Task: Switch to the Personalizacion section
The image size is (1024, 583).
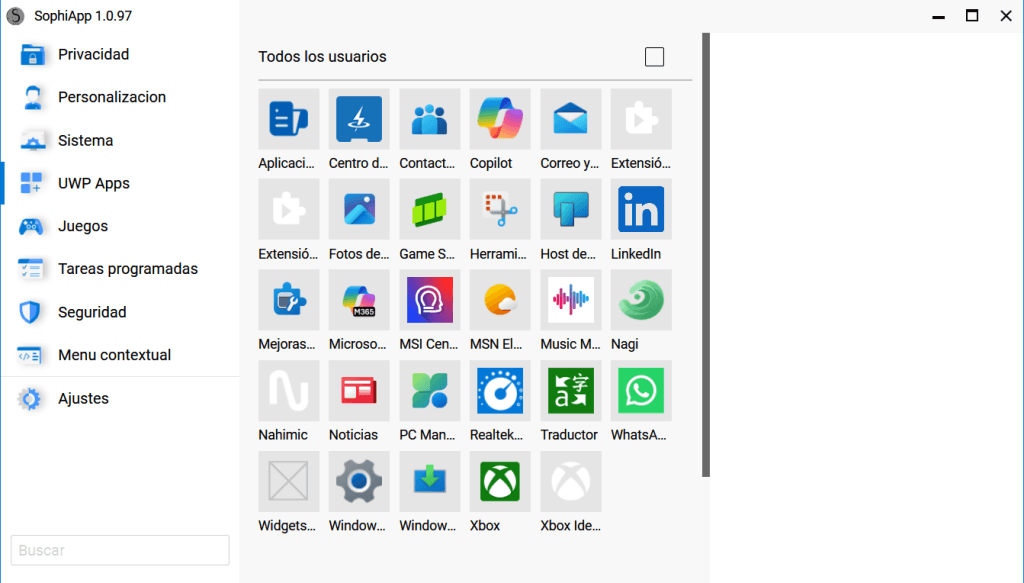Action: click(120, 97)
